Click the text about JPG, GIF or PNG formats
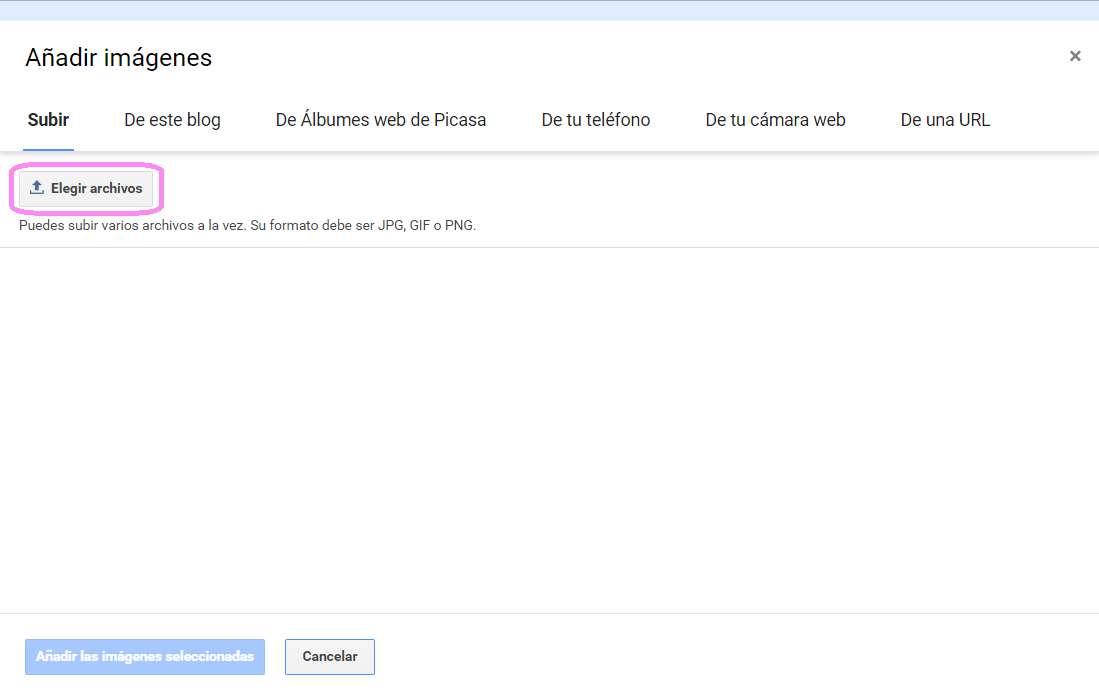 (247, 226)
